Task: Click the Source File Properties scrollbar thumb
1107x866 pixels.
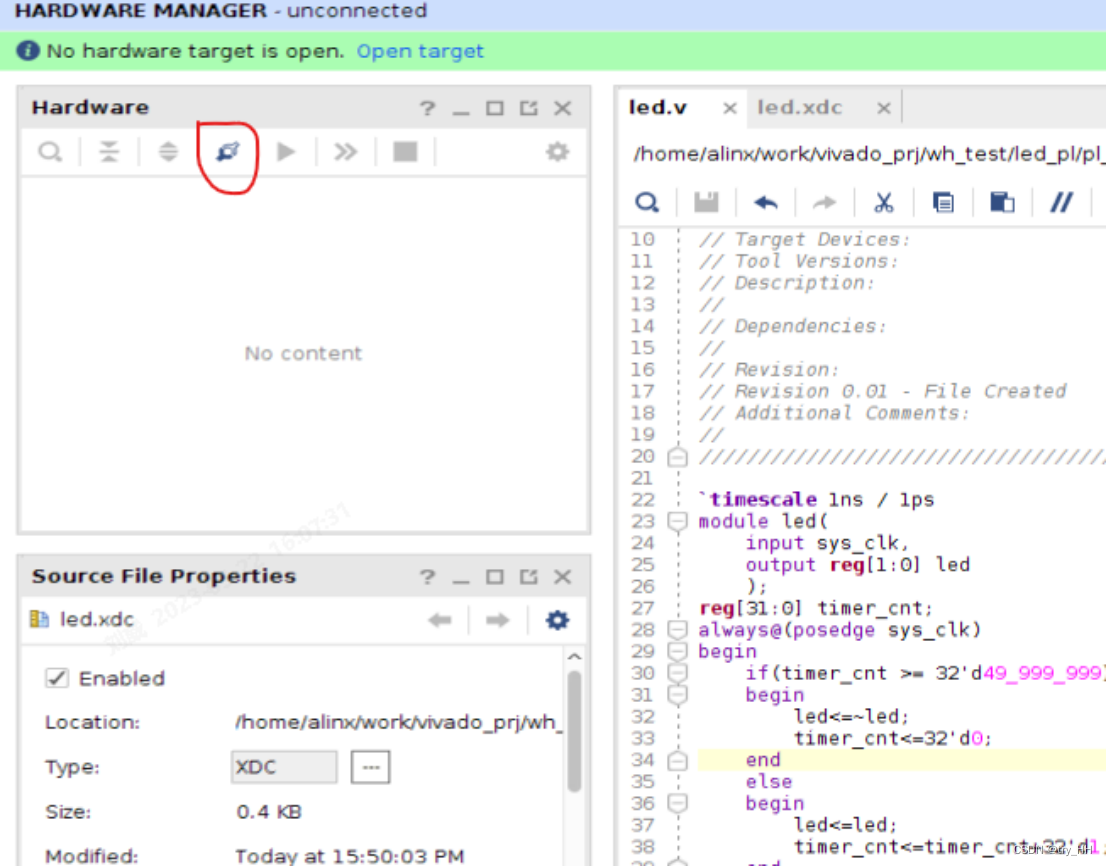Action: pos(575,731)
